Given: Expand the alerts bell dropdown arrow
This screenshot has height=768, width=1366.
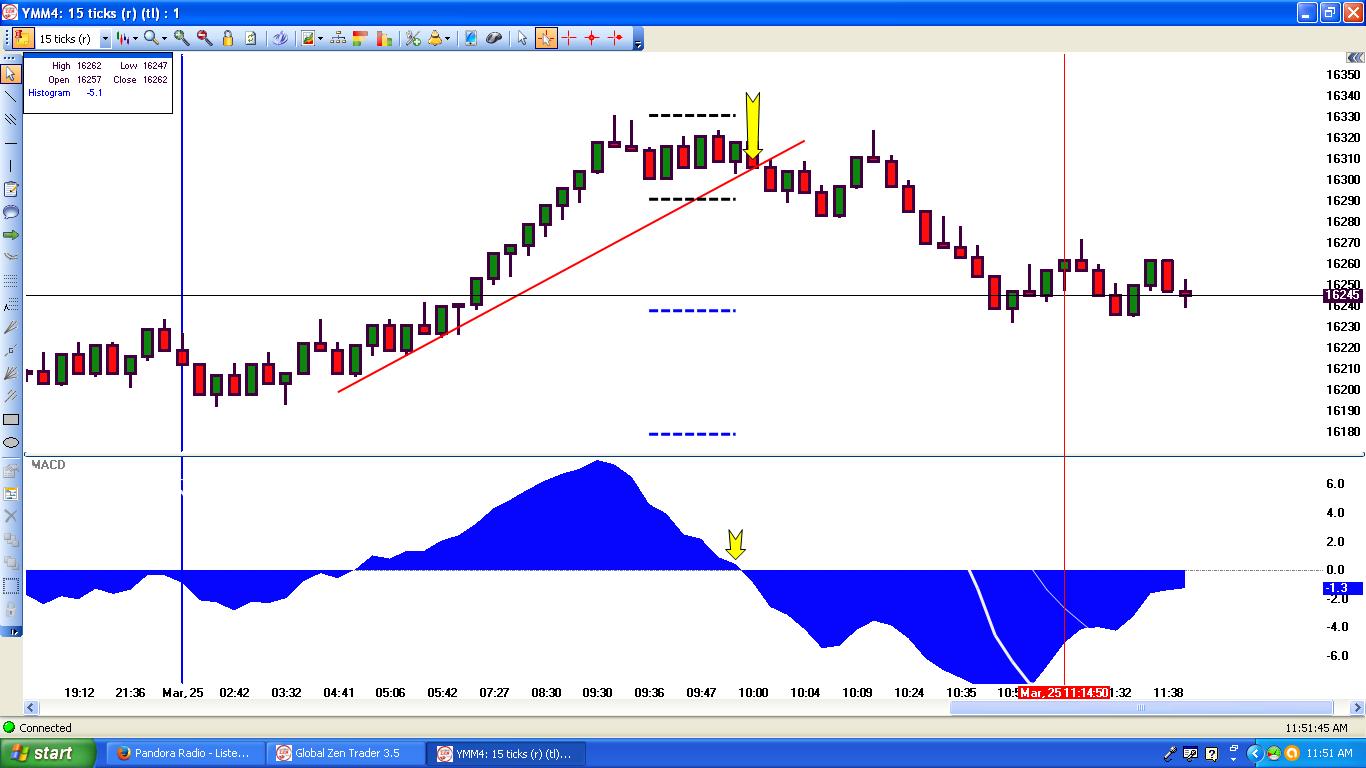Looking at the screenshot, I should pos(447,39).
